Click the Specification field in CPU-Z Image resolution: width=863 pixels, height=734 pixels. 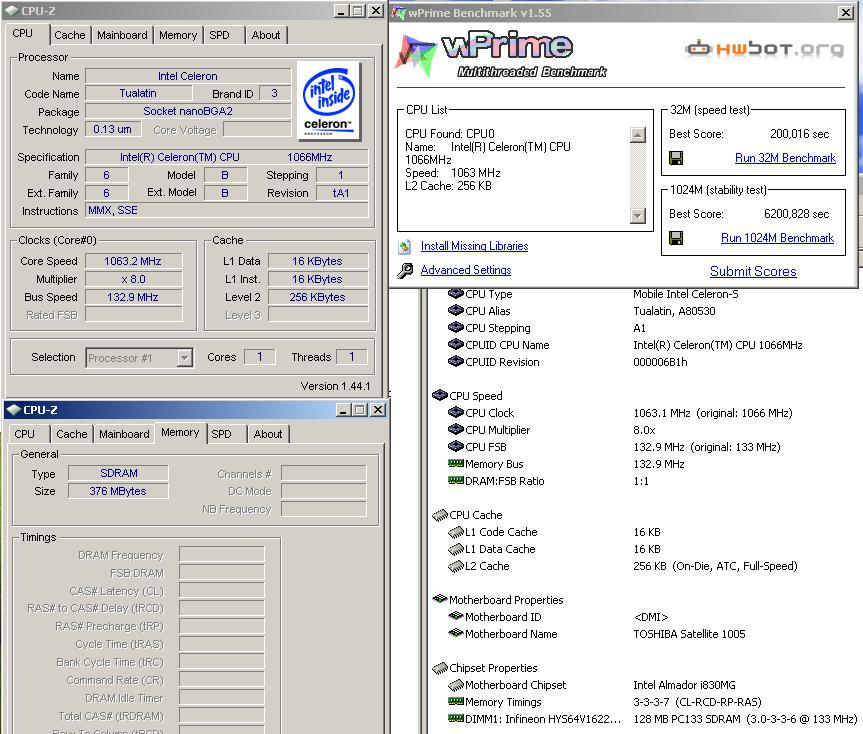226,157
